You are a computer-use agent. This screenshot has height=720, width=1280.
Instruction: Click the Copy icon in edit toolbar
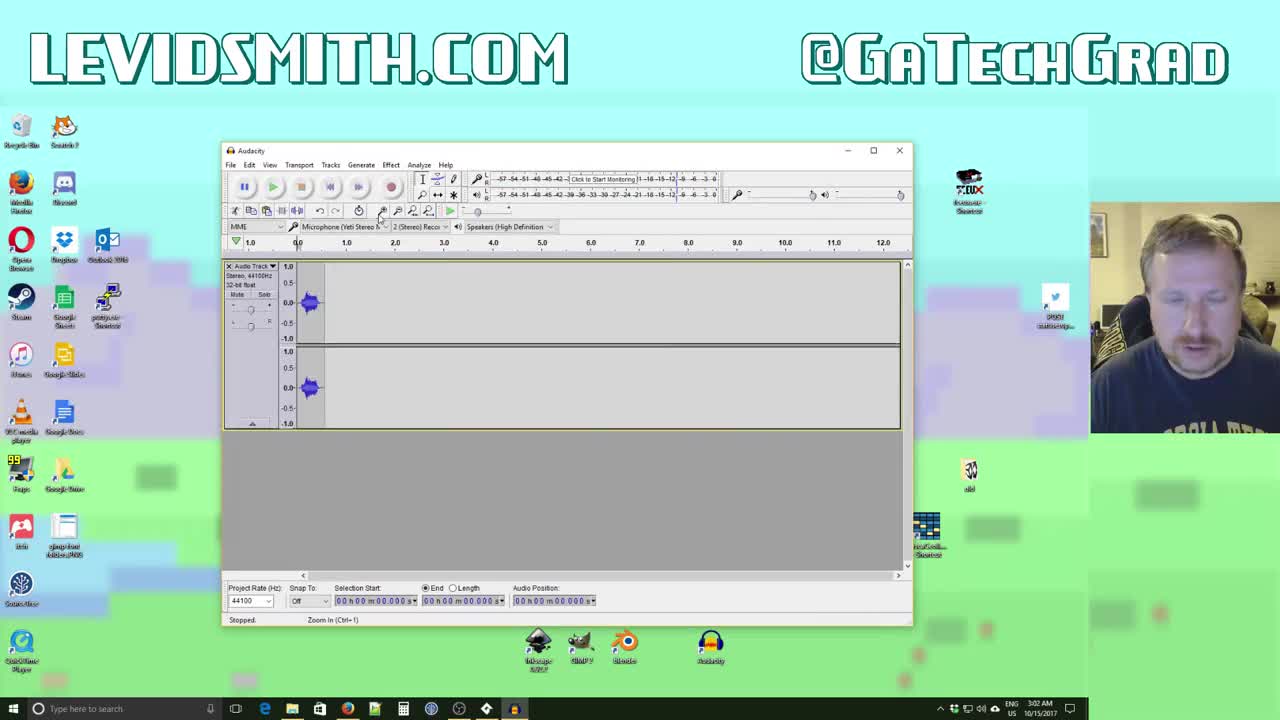251,211
